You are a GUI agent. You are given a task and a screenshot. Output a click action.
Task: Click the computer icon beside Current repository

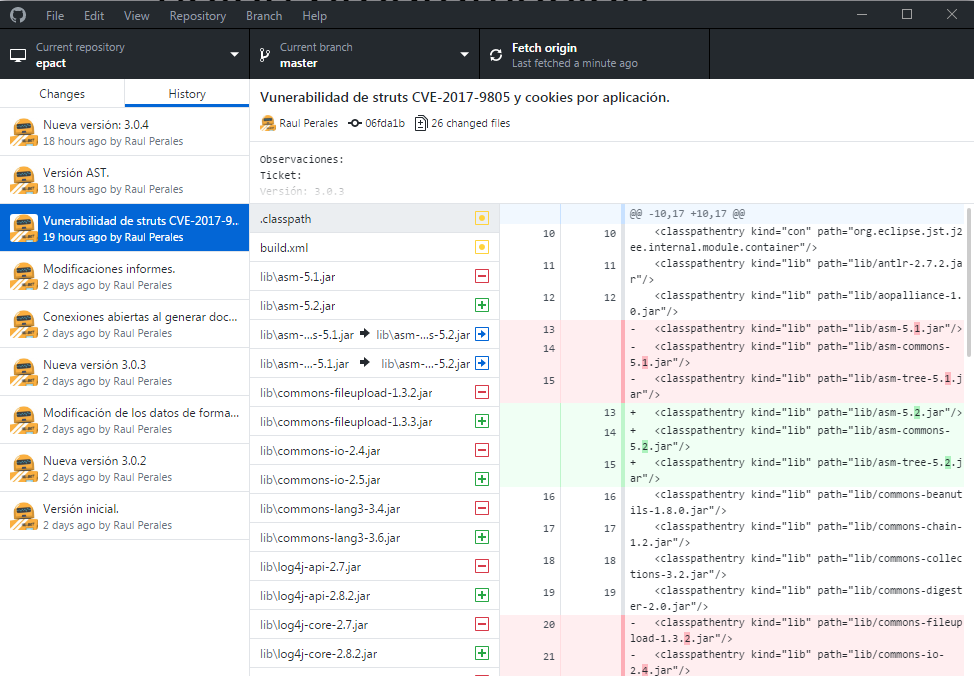click(15, 54)
